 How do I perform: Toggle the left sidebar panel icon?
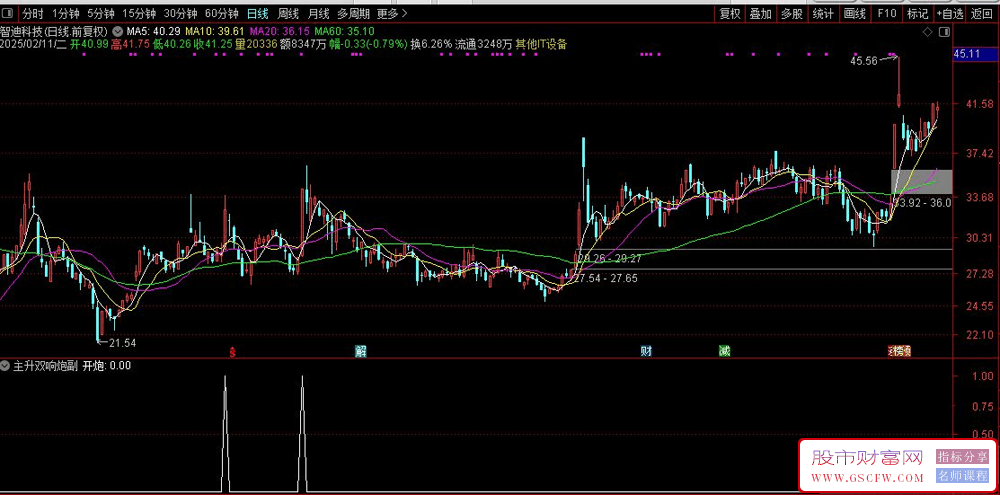10,13
